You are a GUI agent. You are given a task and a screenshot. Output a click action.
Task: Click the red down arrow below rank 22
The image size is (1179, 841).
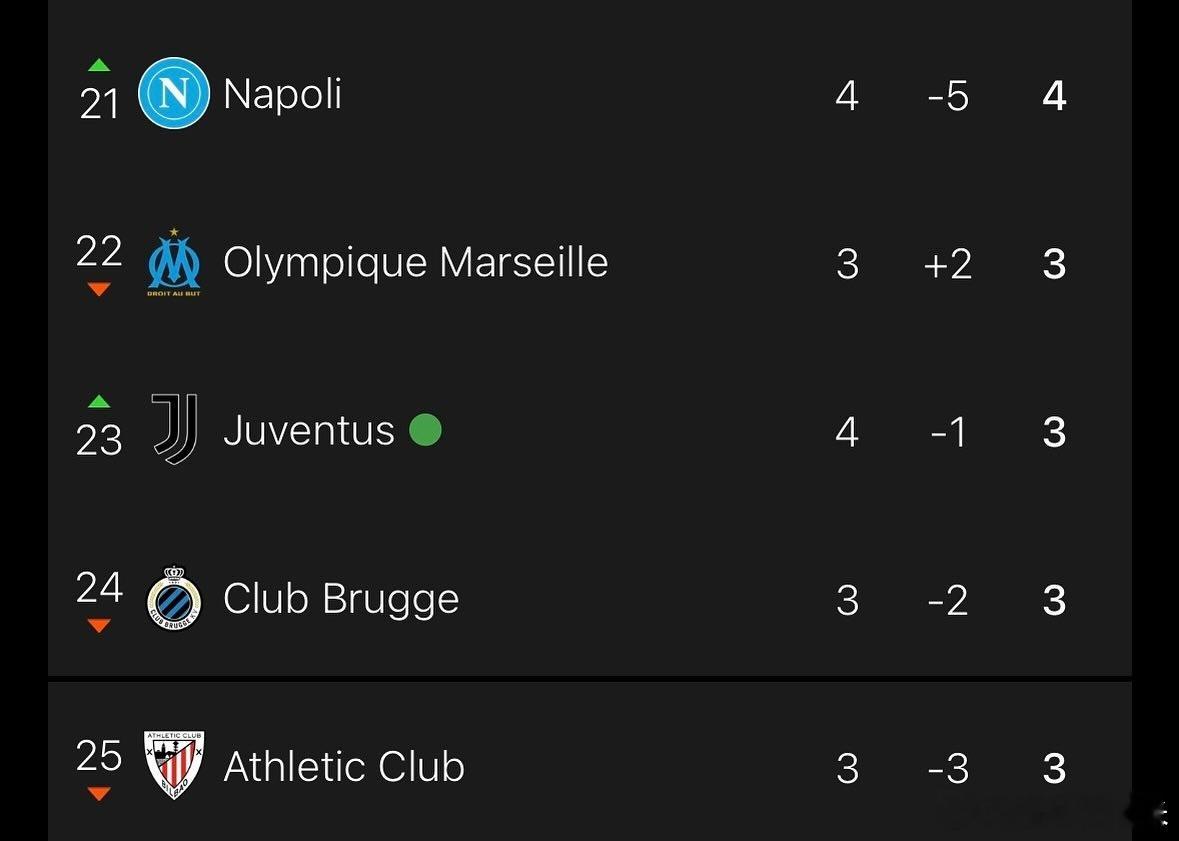[x=99, y=290]
